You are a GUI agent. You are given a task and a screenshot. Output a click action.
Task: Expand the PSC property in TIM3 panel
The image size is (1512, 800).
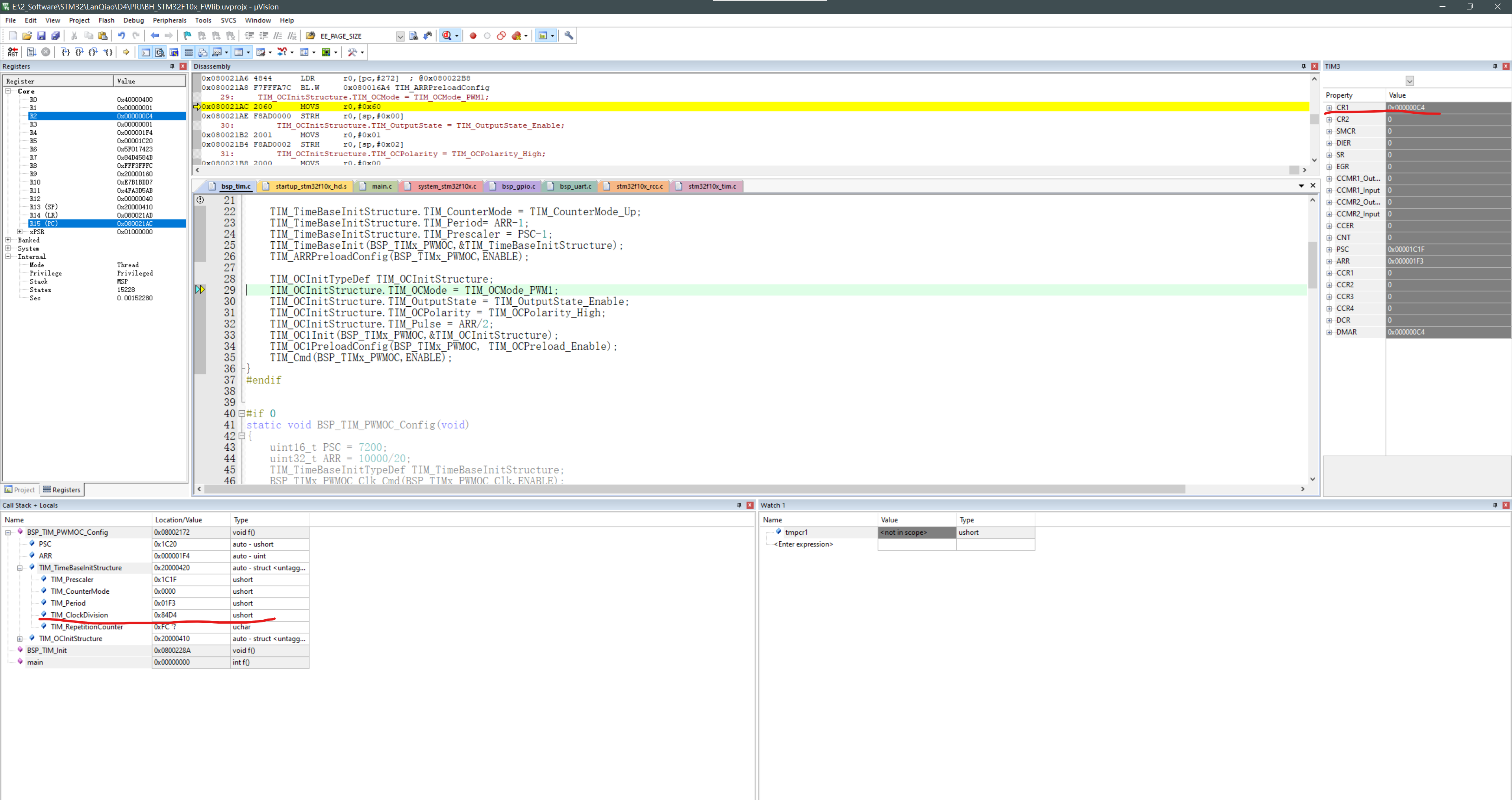point(1329,250)
